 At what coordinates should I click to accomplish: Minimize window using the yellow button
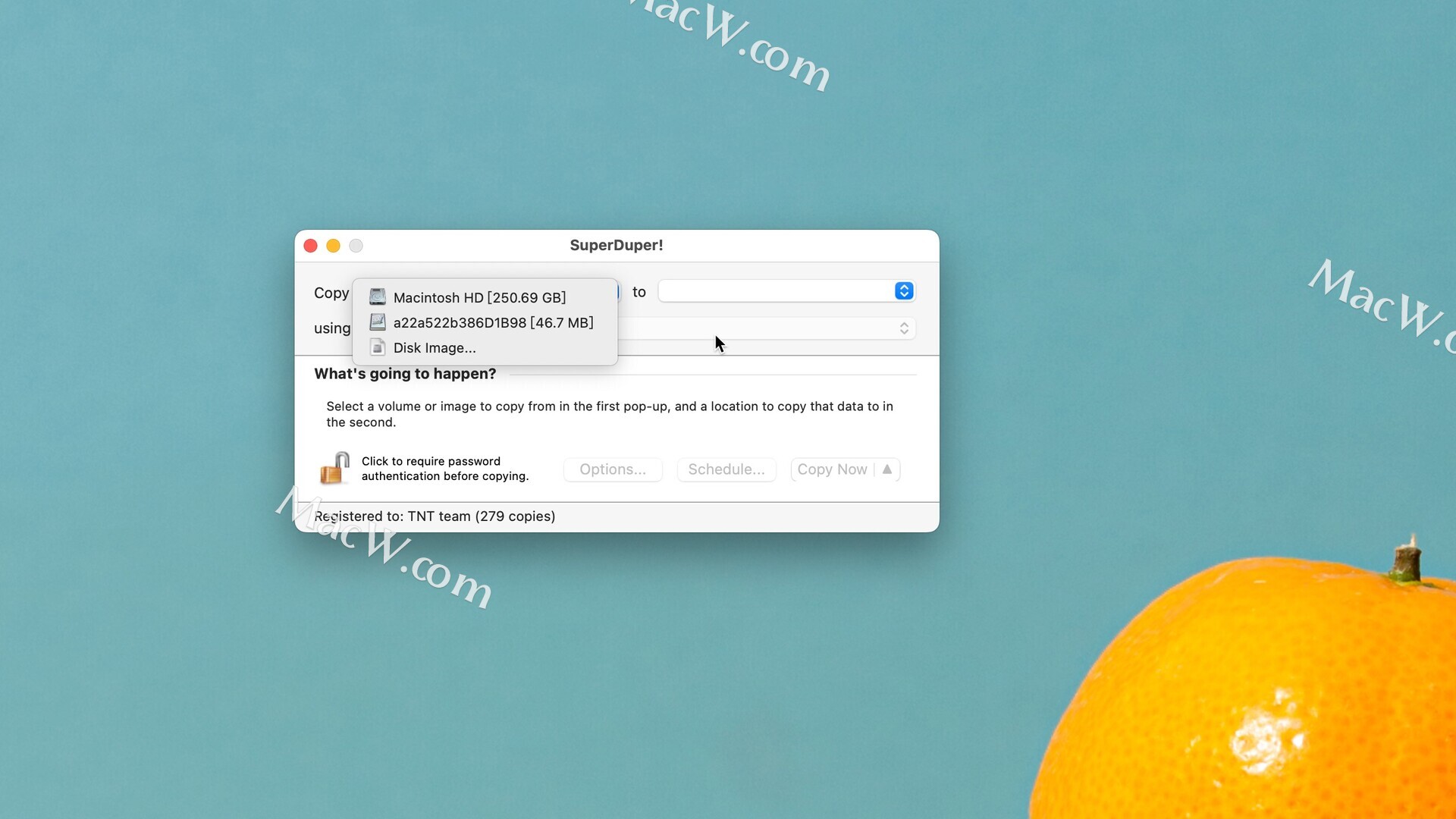point(333,246)
